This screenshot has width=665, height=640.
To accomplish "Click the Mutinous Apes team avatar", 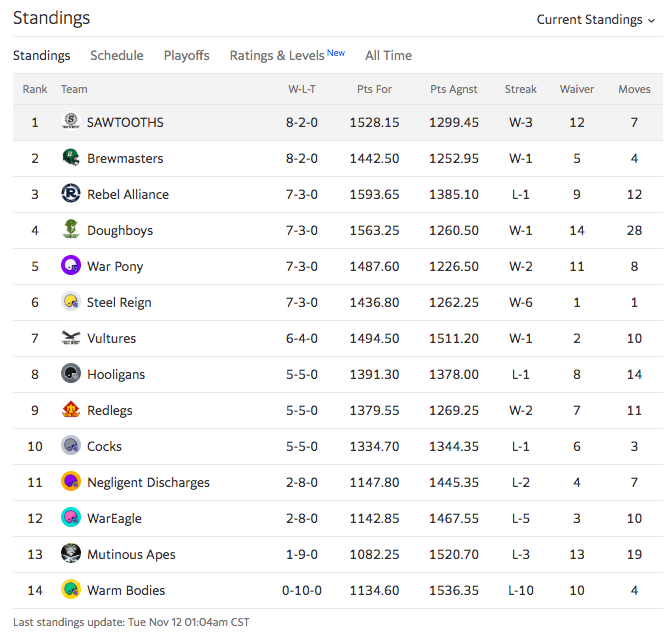I will pyautogui.click(x=71, y=554).
